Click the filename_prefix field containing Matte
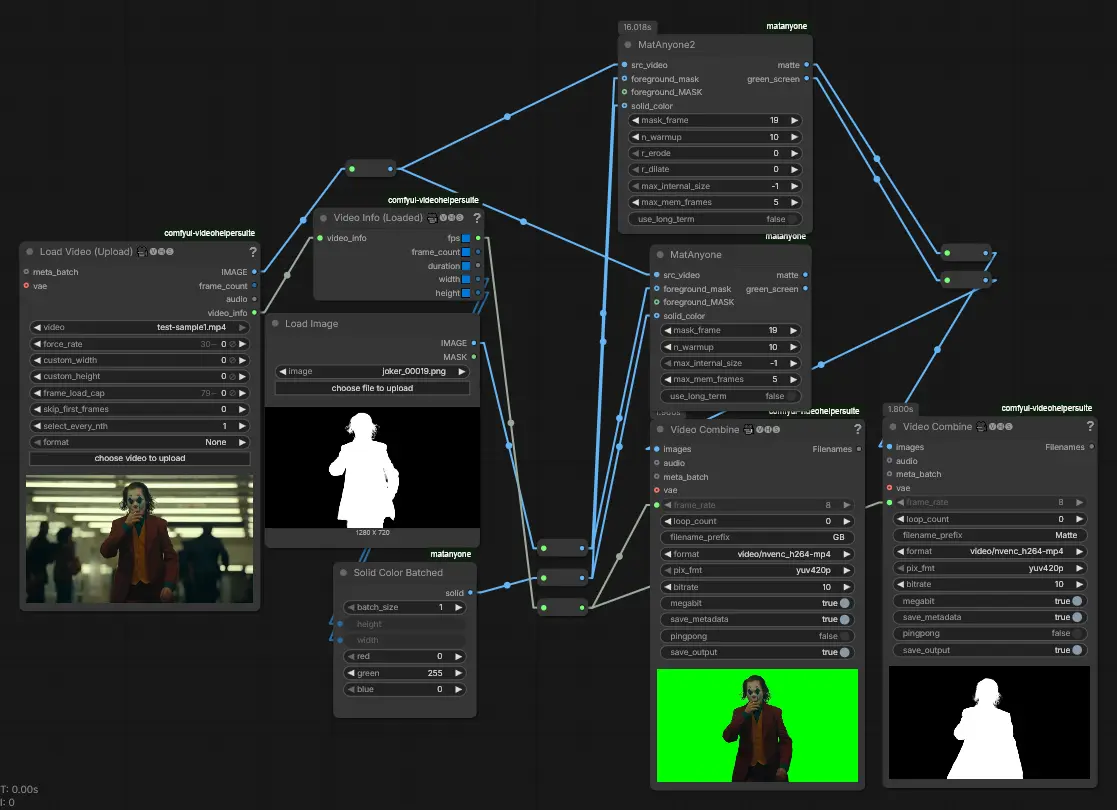This screenshot has height=810, width=1117. pyautogui.click(x=988, y=535)
